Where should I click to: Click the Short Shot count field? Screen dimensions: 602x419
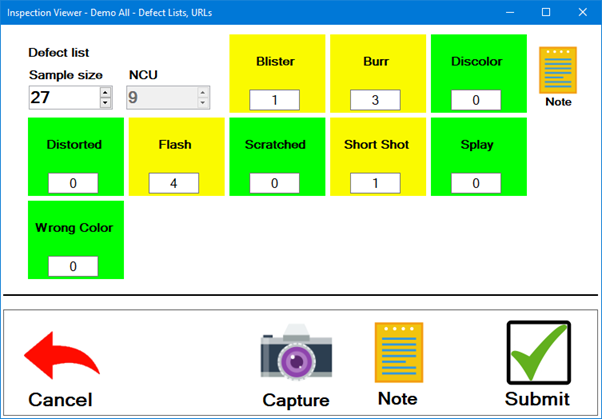(x=375, y=183)
